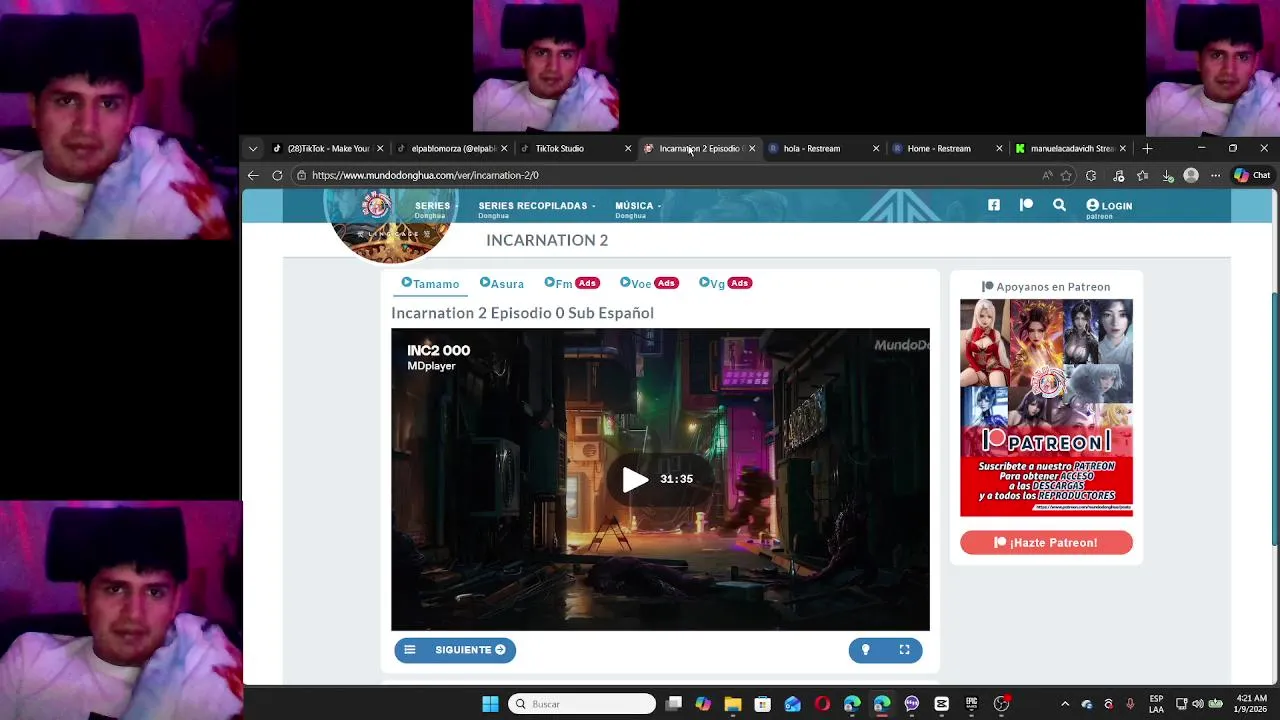Image resolution: width=1280 pixels, height=720 pixels.
Task: Toggle the lightbulb lights-off button
Action: 866,650
